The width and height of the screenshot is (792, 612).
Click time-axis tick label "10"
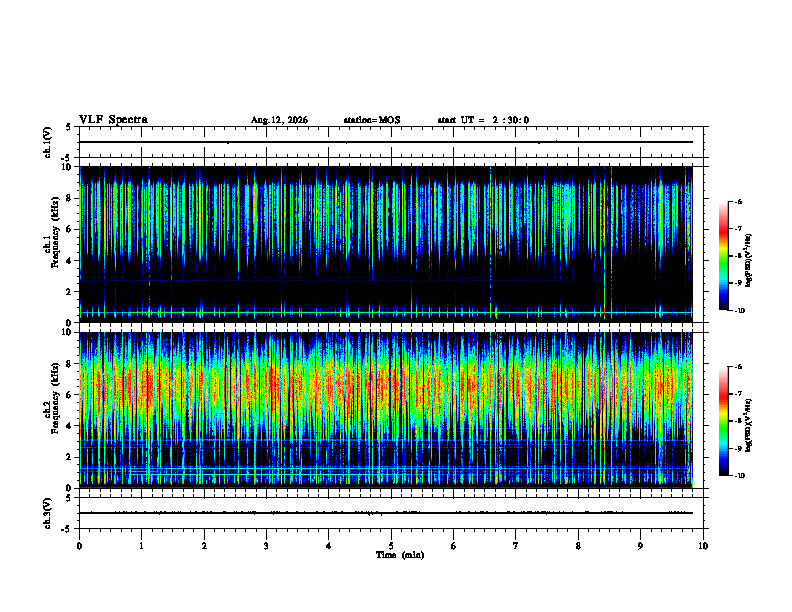tap(703, 546)
